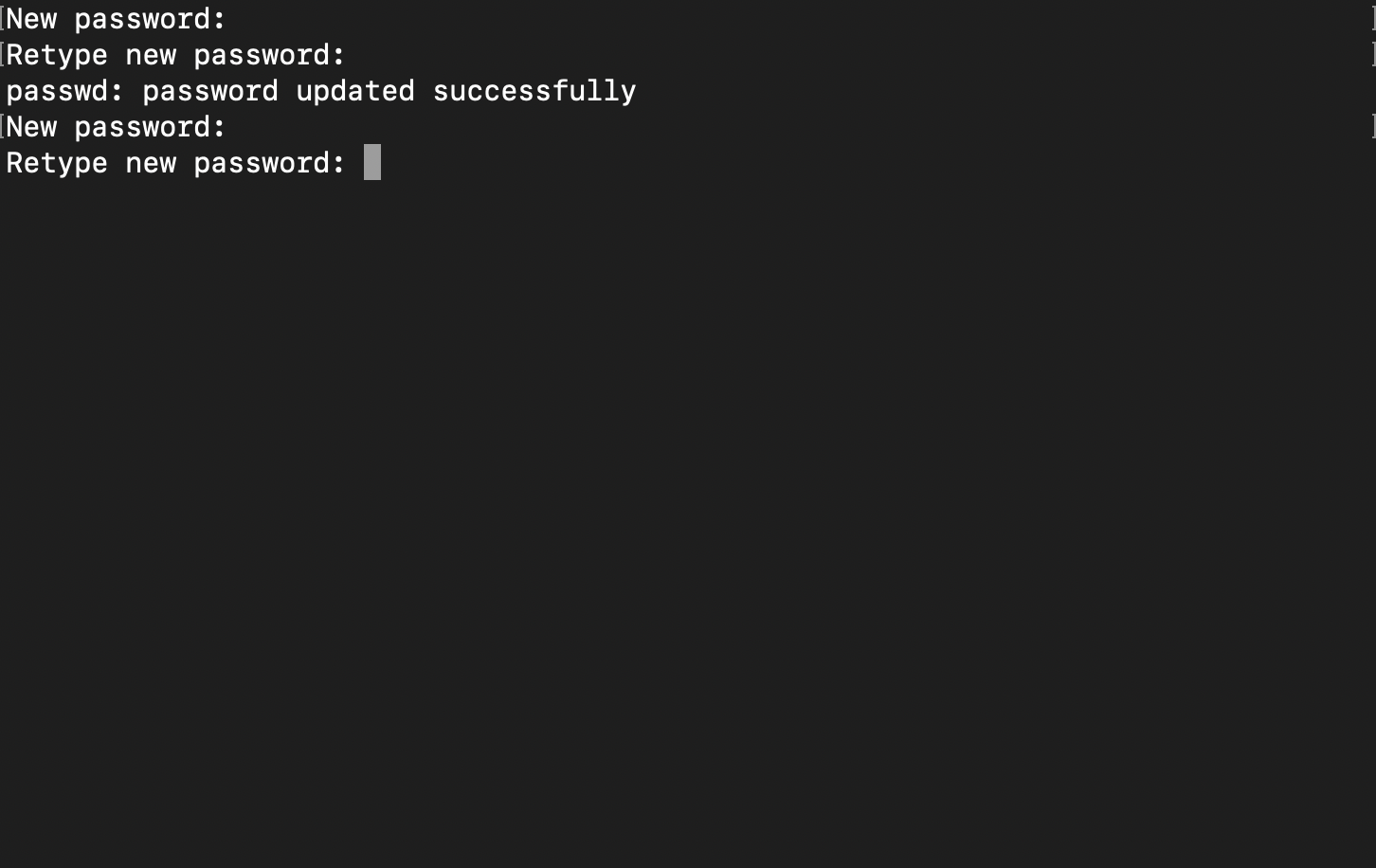This screenshot has height=868, width=1376.
Task: Click right bracket mark on first Retype line
Action: click(x=1373, y=54)
